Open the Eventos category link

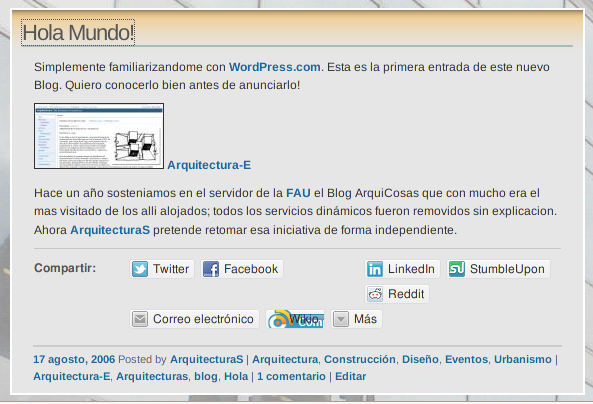coord(466,359)
